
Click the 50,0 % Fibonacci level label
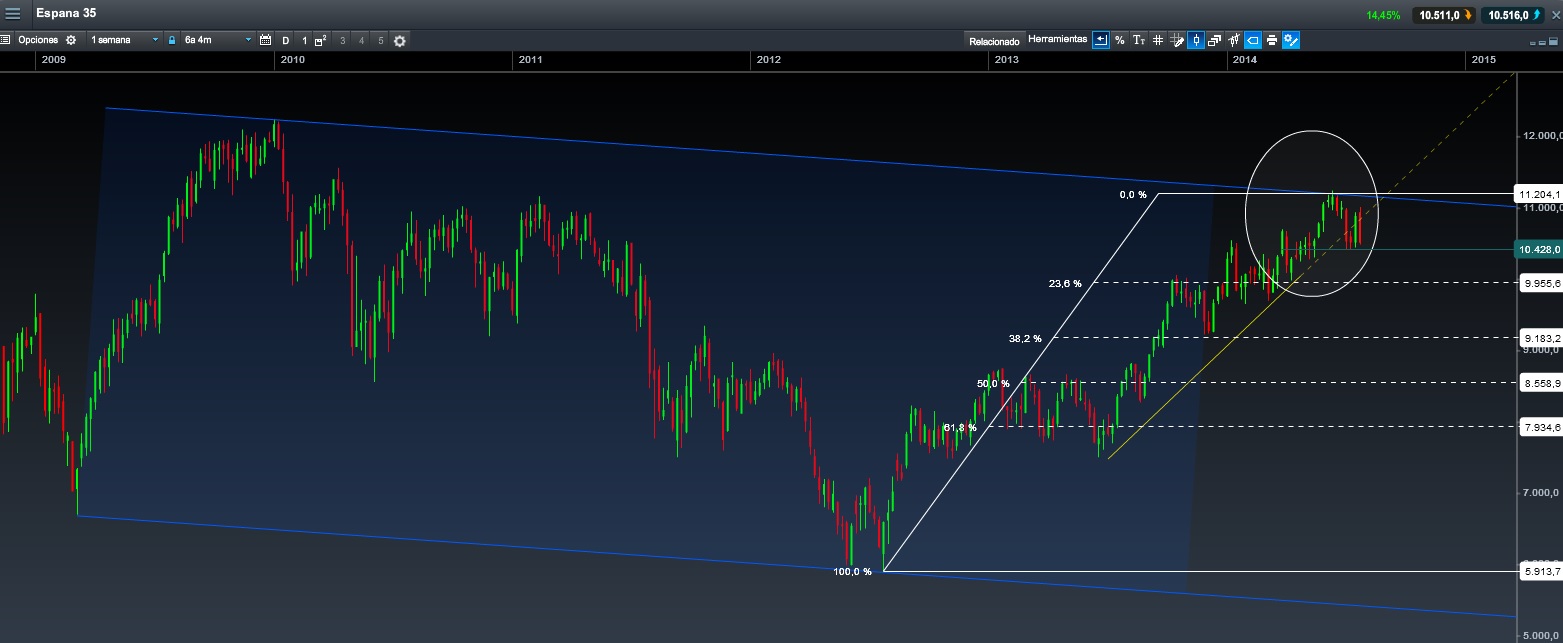click(x=993, y=383)
